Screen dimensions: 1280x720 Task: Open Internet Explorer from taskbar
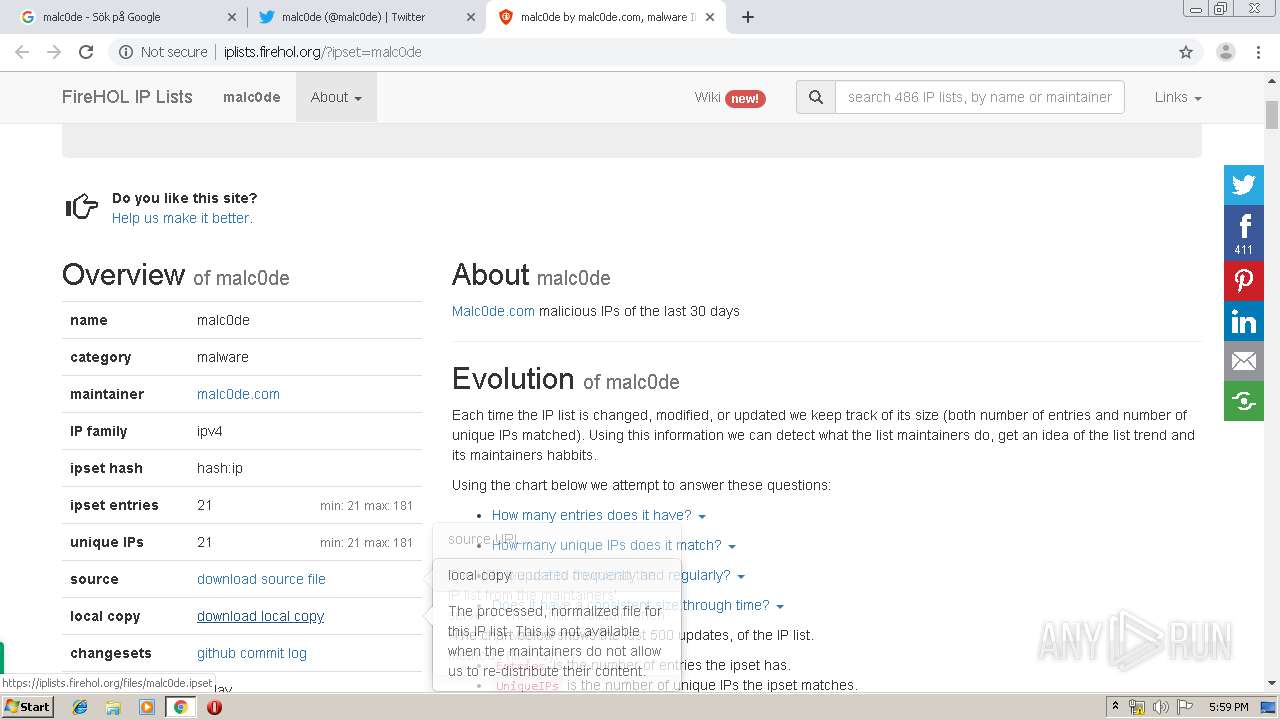(80, 707)
